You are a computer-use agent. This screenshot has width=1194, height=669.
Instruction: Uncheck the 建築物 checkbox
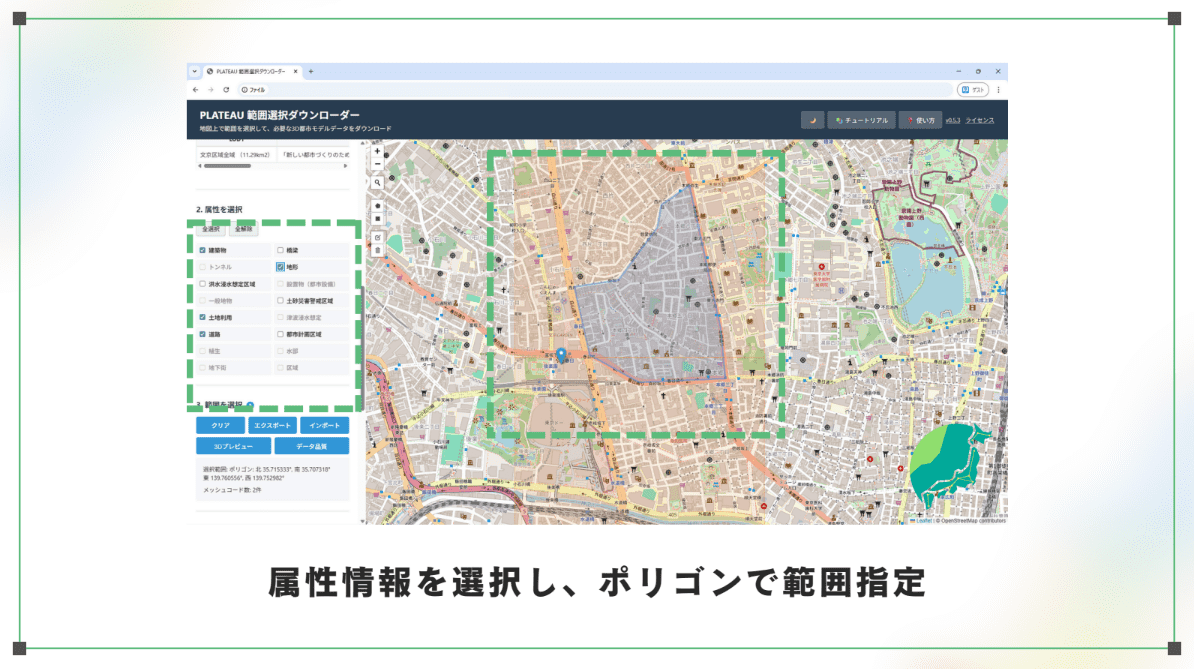click(203, 250)
